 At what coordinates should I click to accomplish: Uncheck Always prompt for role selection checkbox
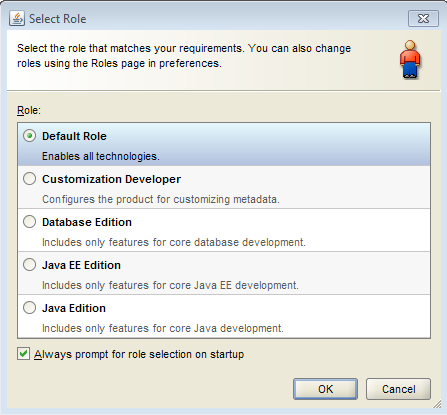tap(23, 354)
